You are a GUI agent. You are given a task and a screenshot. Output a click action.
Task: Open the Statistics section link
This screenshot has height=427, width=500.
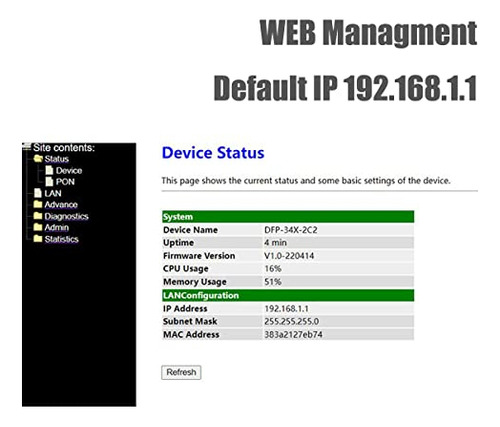pos(62,239)
